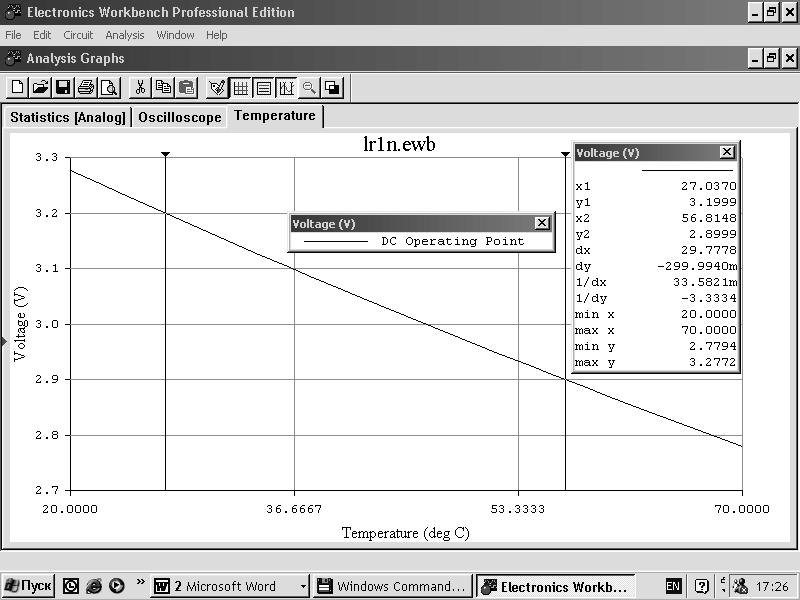Click the taskbar clock 17:26

pos(772,587)
